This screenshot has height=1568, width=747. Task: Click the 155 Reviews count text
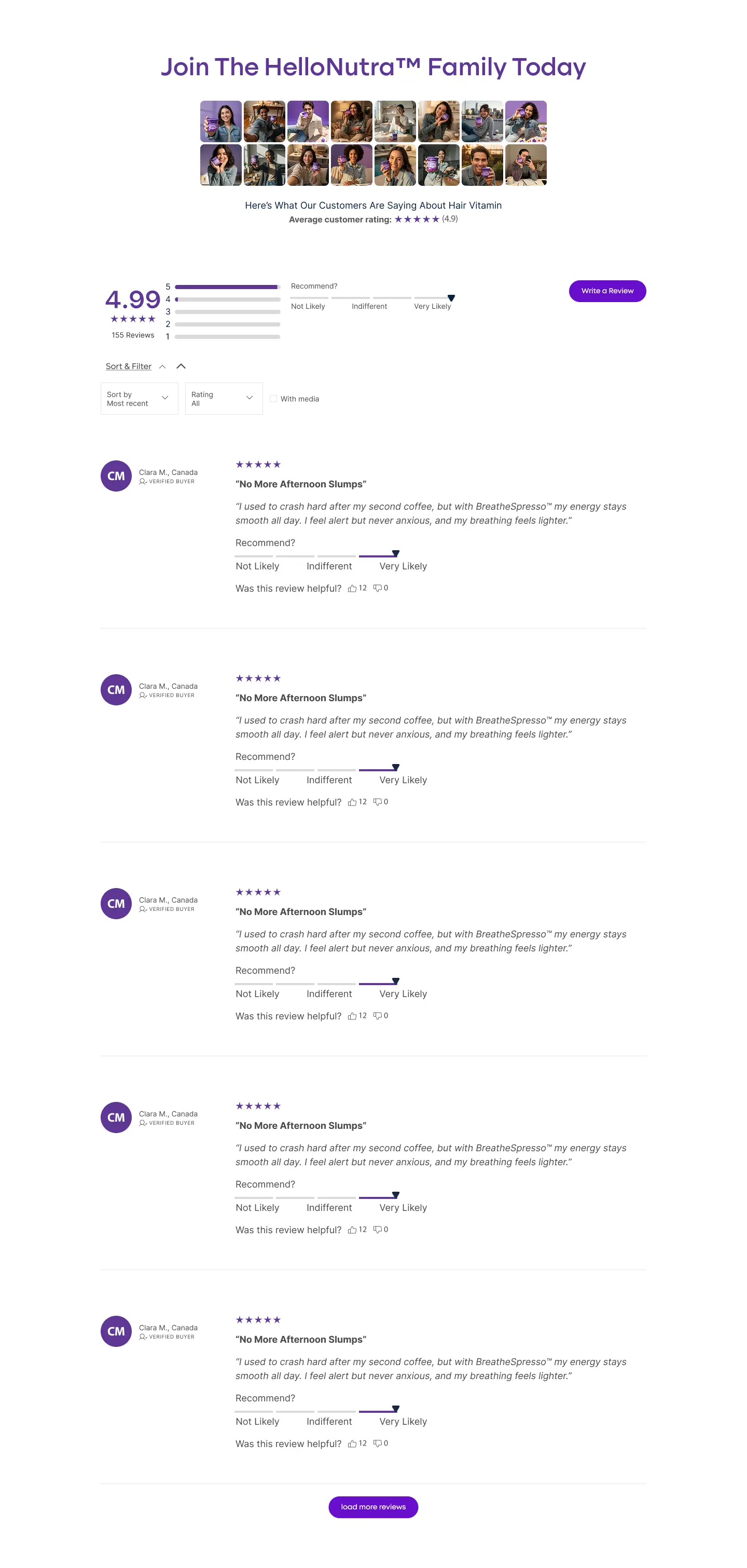click(133, 335)
